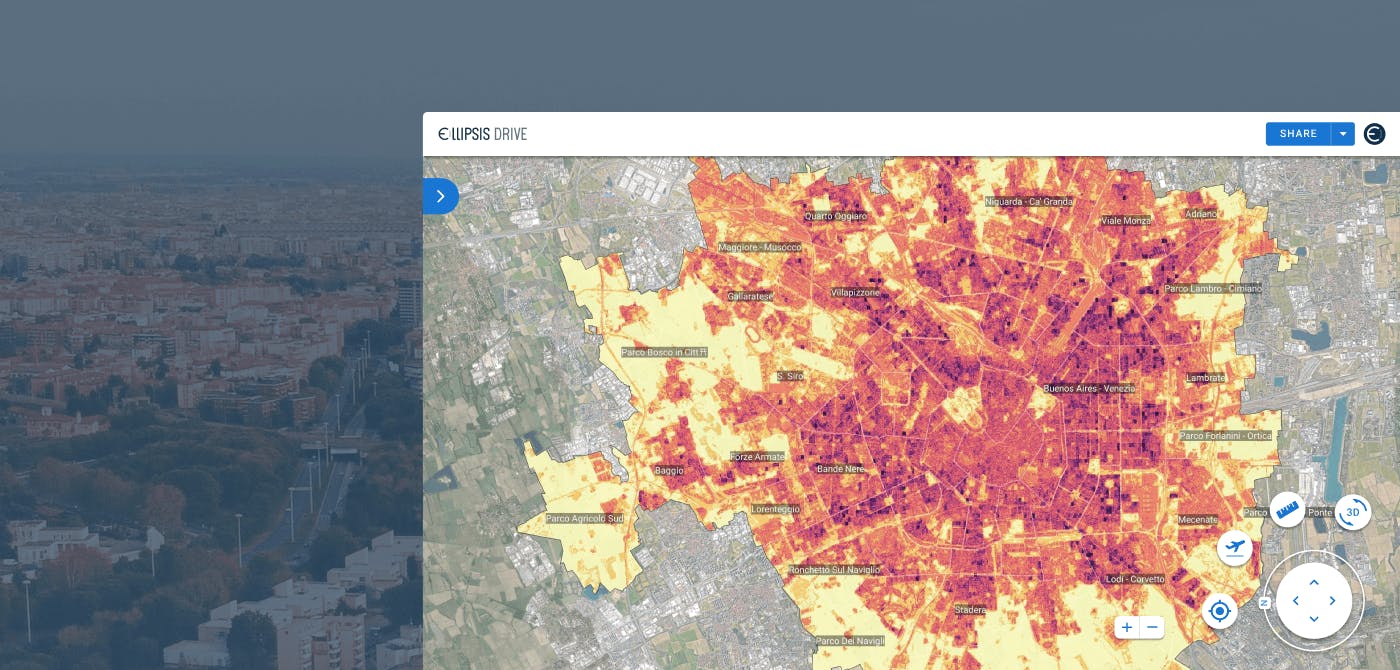Click the Lorenteggio map label
The width and height of the screenshot is (1400, 670).
[x=776, y=509]
